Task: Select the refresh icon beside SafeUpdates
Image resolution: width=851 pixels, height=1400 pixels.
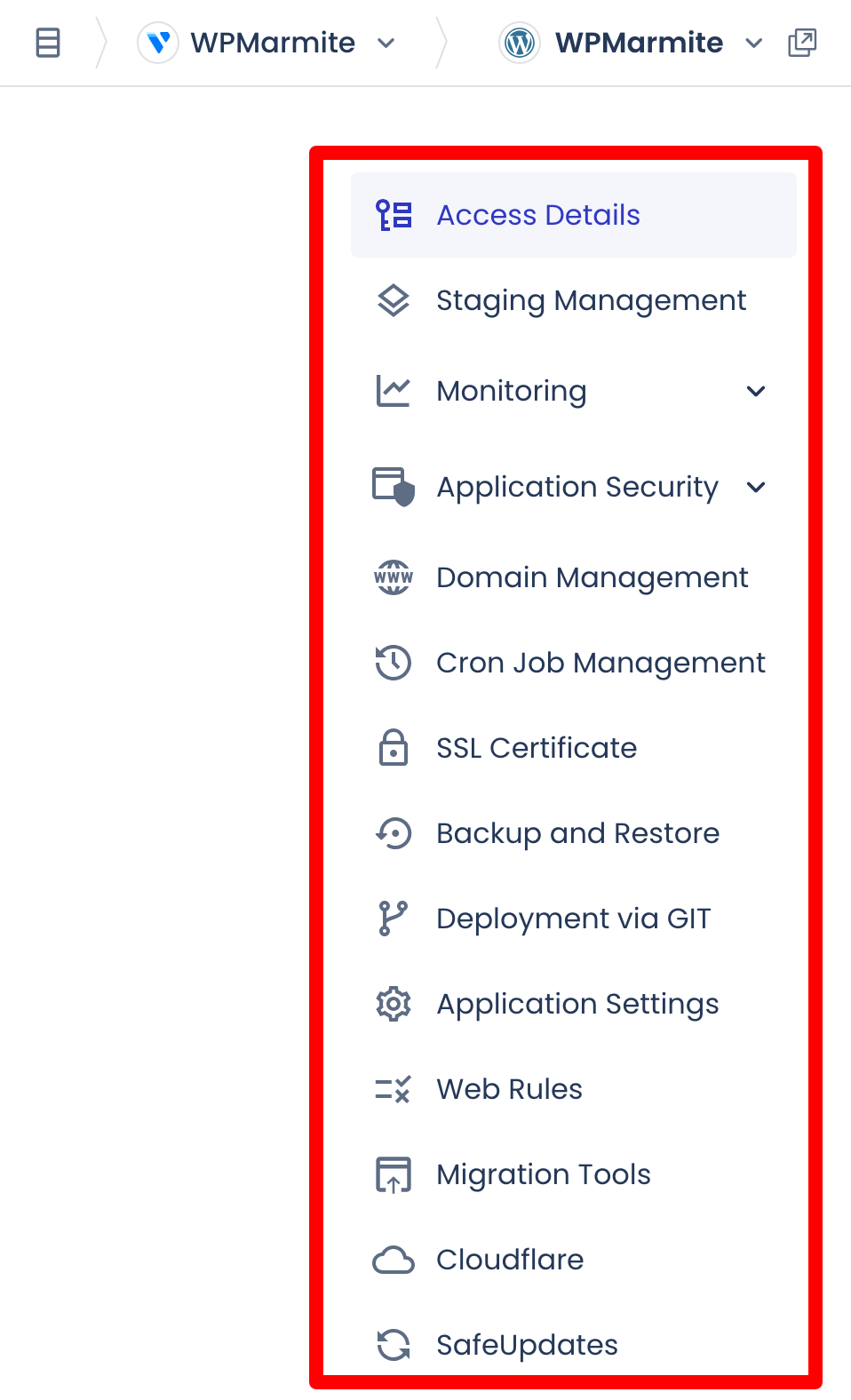Action: [393, 1344]
